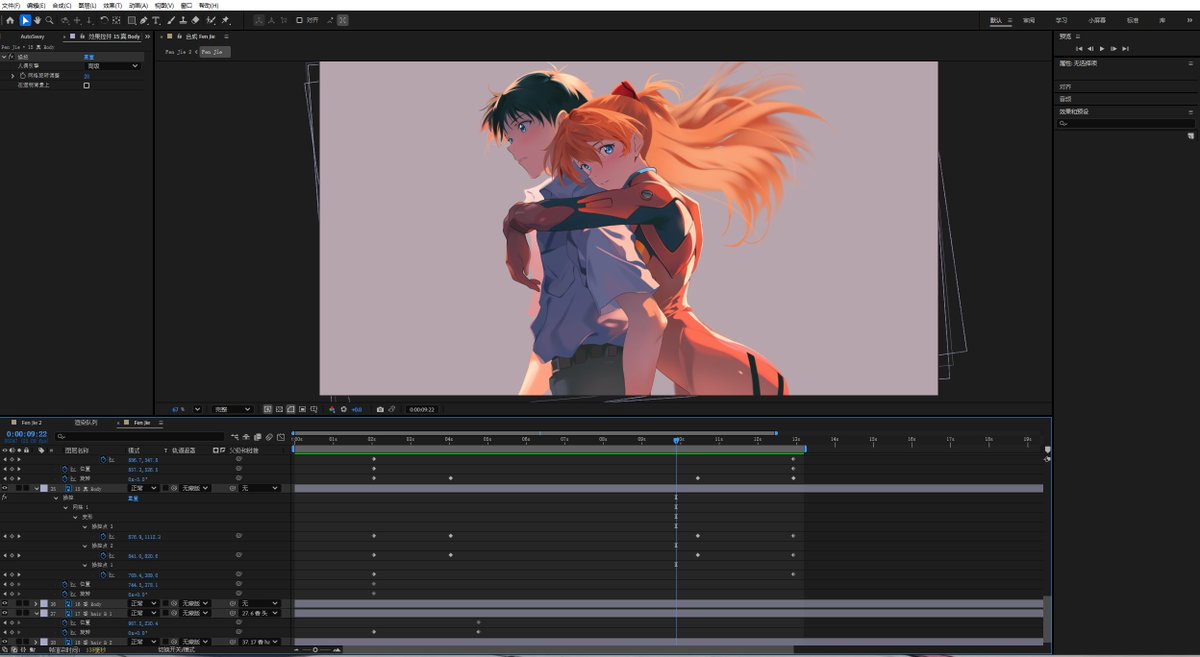Open the Composition menu in the menu bar
Viewport: 1200px width, 657px height.
(62, 5)
